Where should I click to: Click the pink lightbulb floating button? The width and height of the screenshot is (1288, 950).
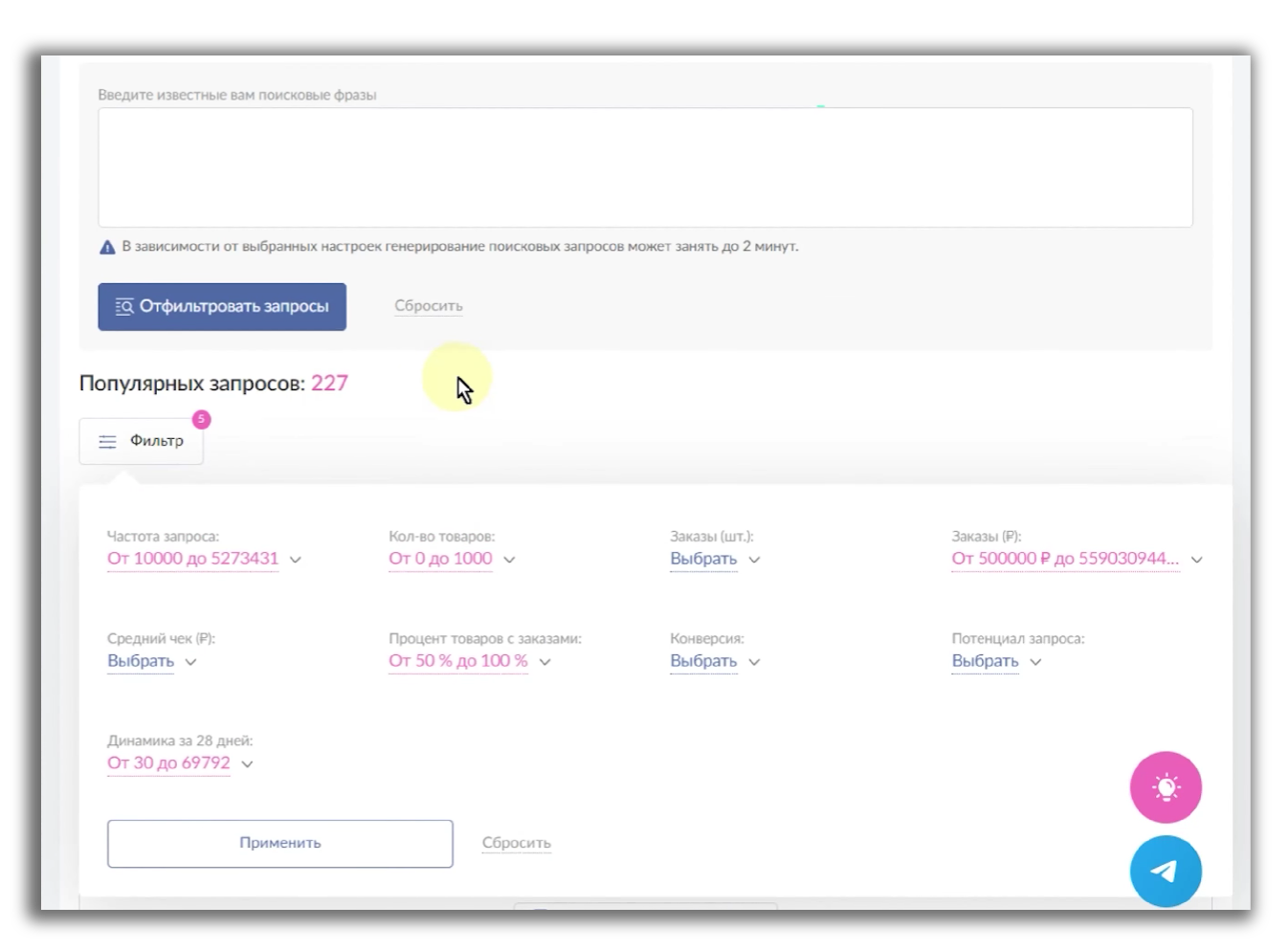[1165, 787]
